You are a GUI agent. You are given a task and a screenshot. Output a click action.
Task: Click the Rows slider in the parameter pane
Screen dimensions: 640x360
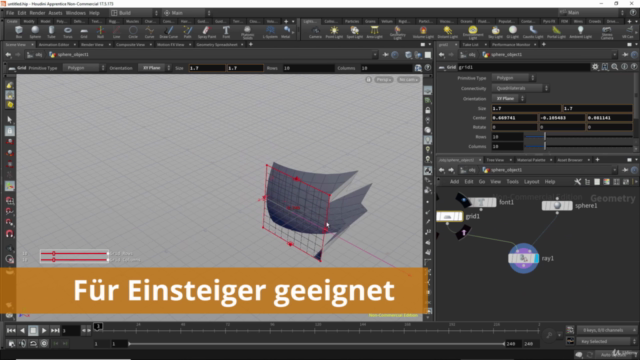click(x=578, y=137)
